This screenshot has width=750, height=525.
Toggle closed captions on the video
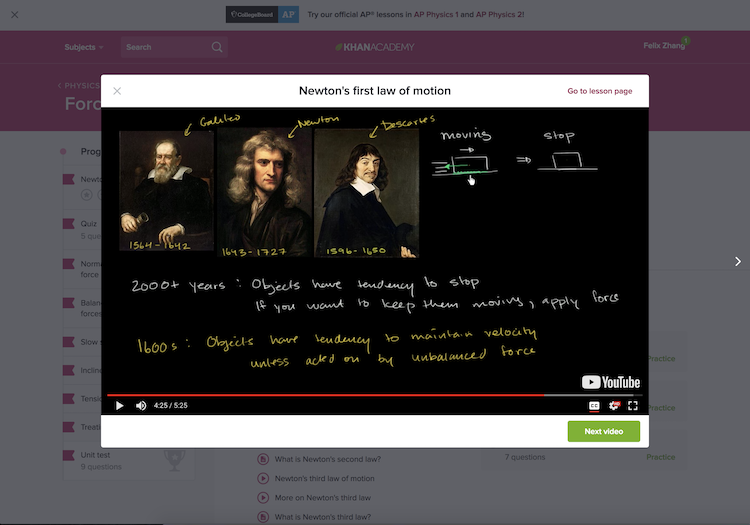click(x=594, y=406)
